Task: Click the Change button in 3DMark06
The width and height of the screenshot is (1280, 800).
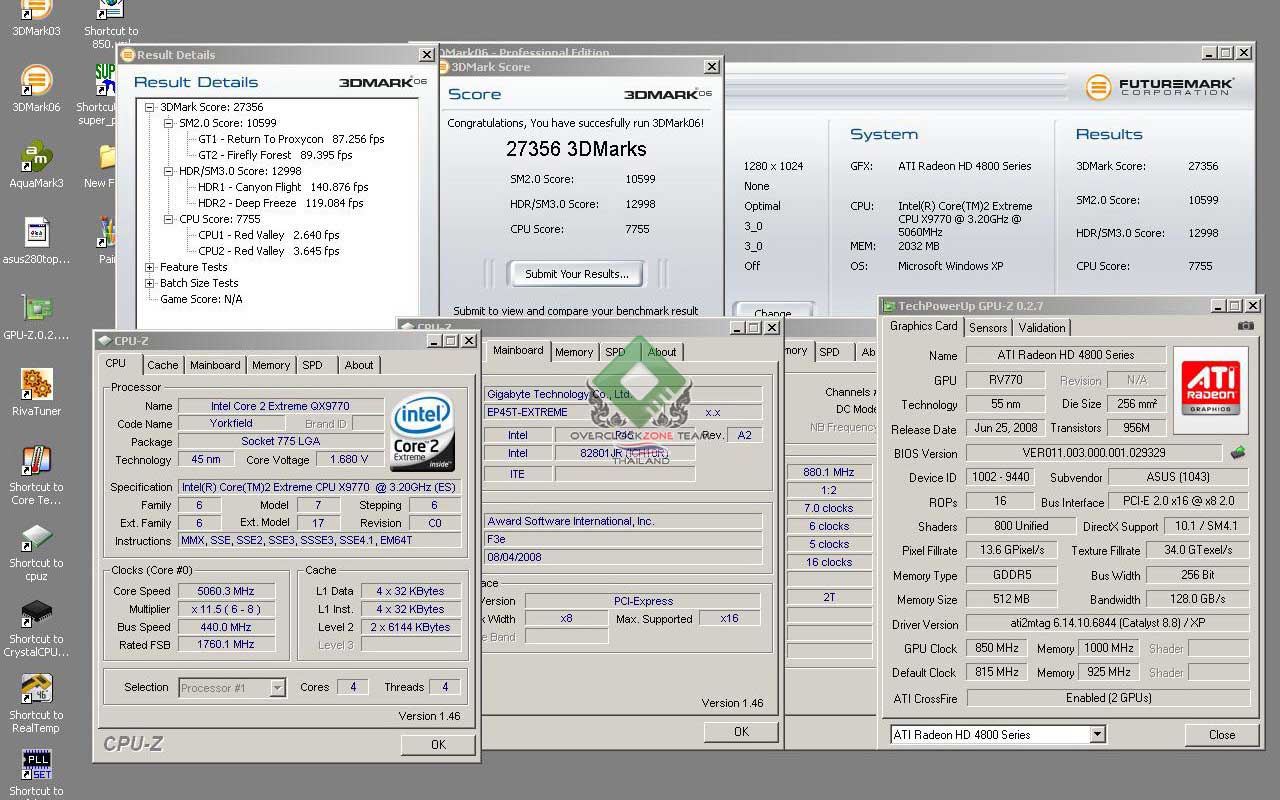Action: [x=772, y=312]
